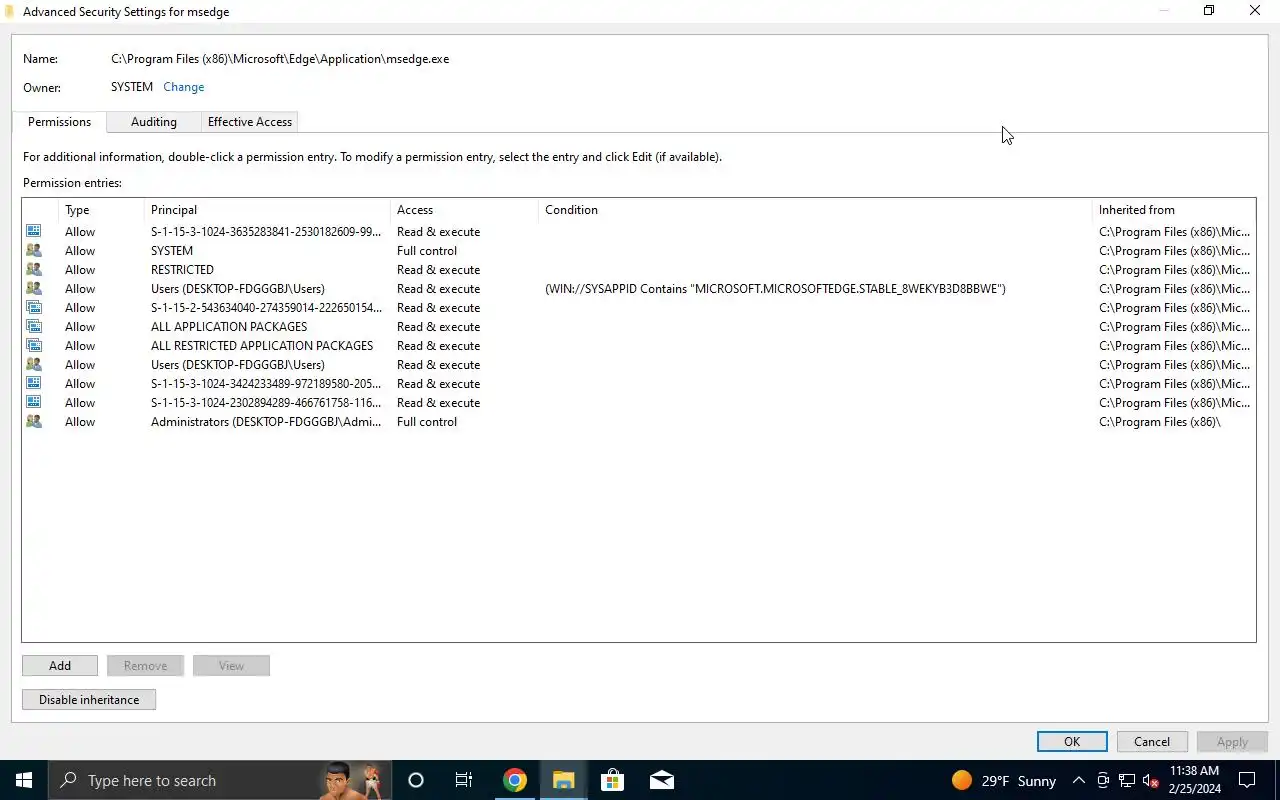Click the icon beside ALL APPLICATION PACKAGES entry
1280x800 pixels.
(34, 327)
